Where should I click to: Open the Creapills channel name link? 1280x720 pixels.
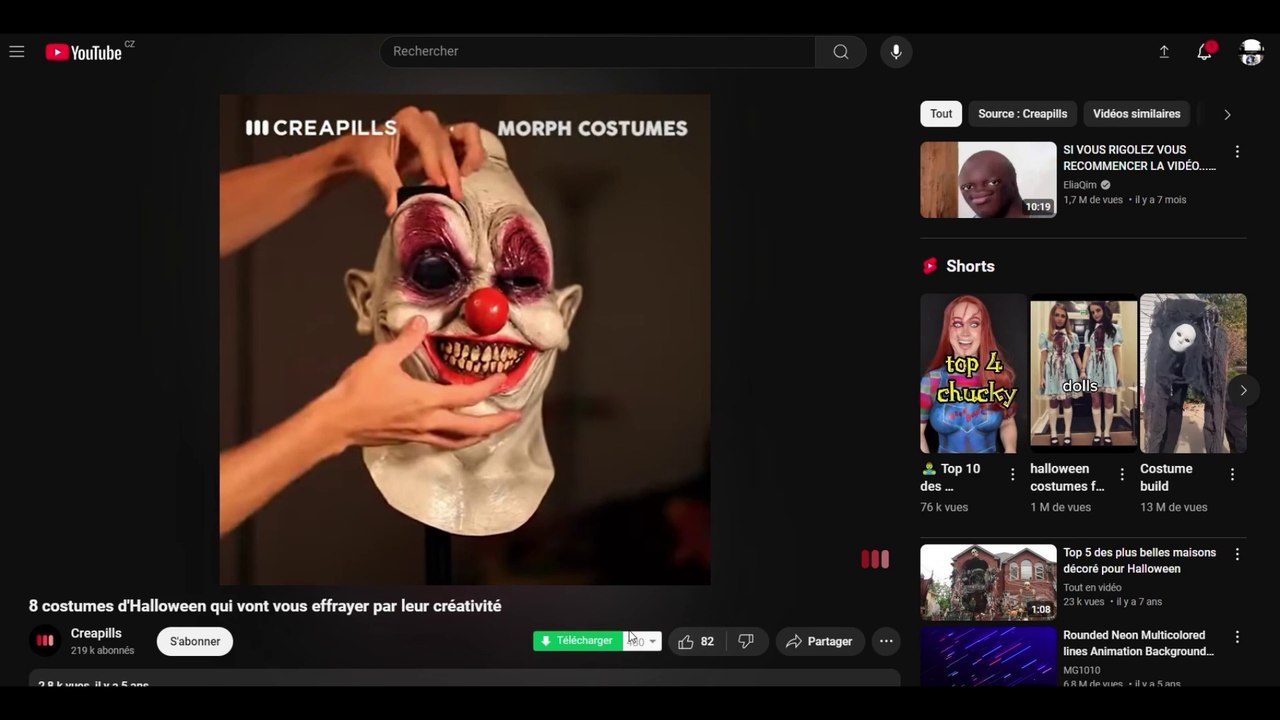coord(96,634)
